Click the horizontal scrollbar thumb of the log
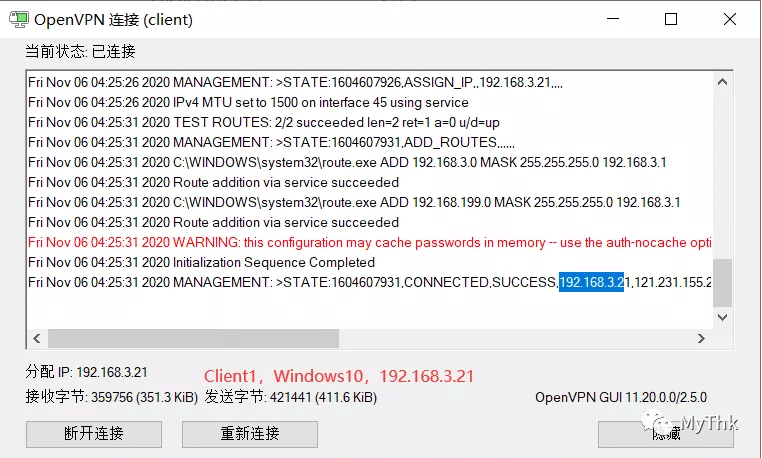This screenshot has width=762, height=458. click(x=193, y=338)
